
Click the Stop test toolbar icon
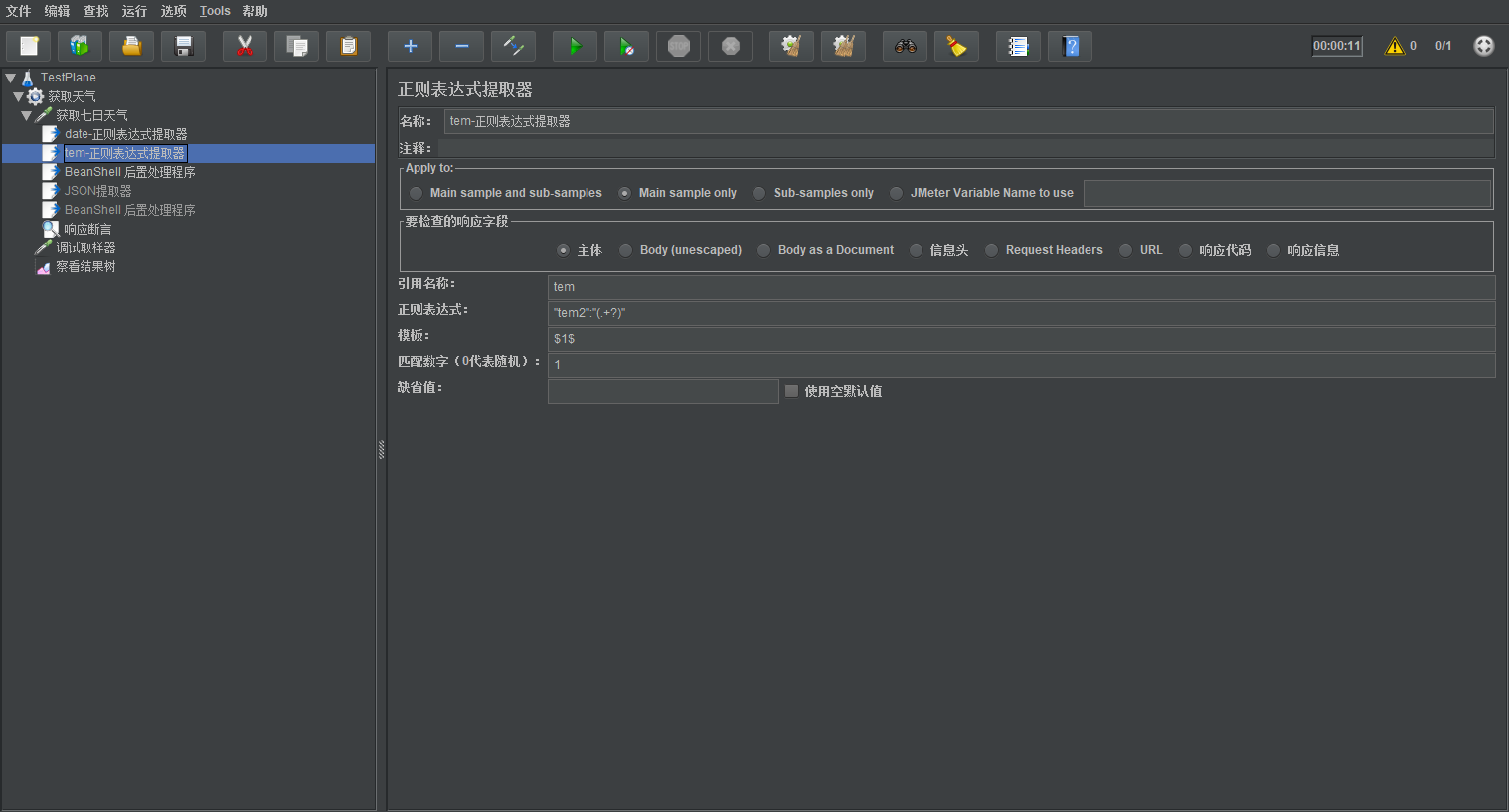(x=678, y=46)
